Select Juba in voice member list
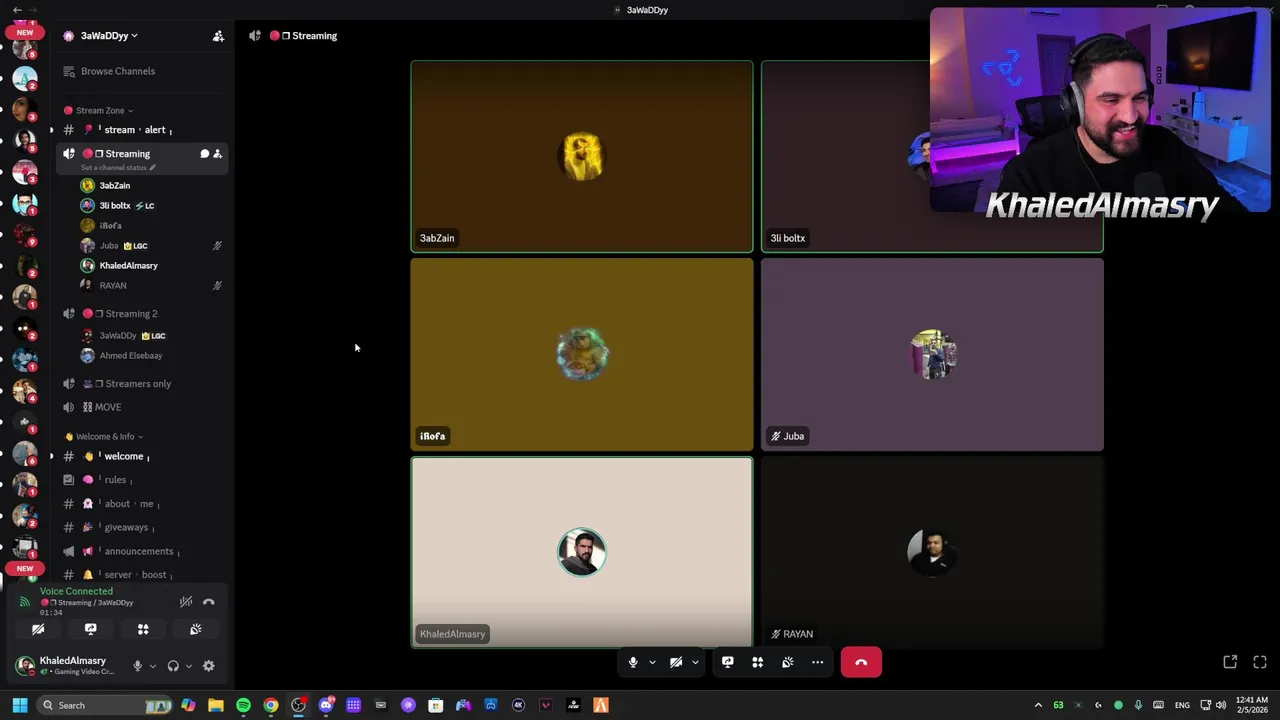Screen dimensions: 1280x720 pyautogui.click(x=150, y=245)
